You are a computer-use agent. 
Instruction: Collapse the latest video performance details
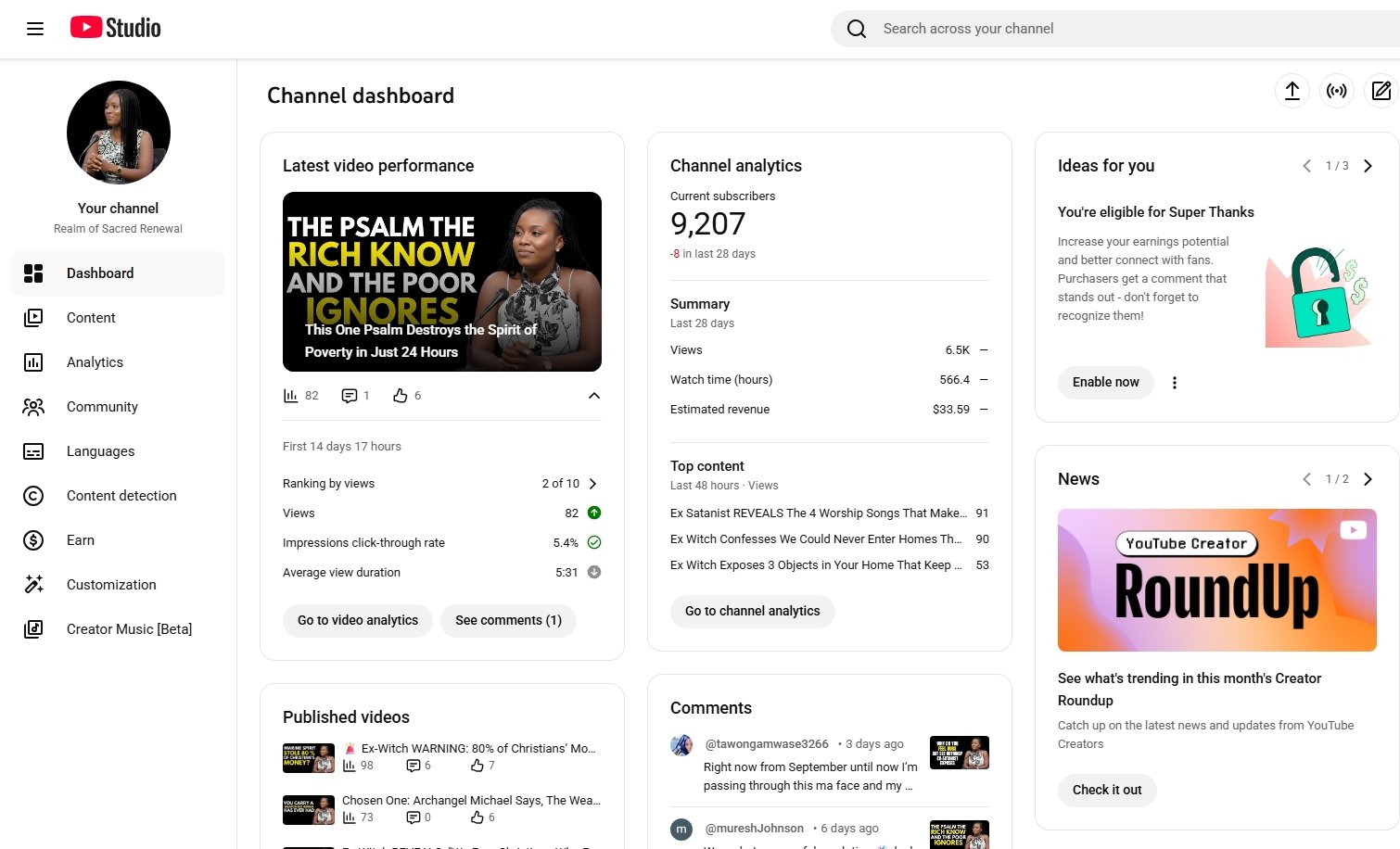click(593, 396)
